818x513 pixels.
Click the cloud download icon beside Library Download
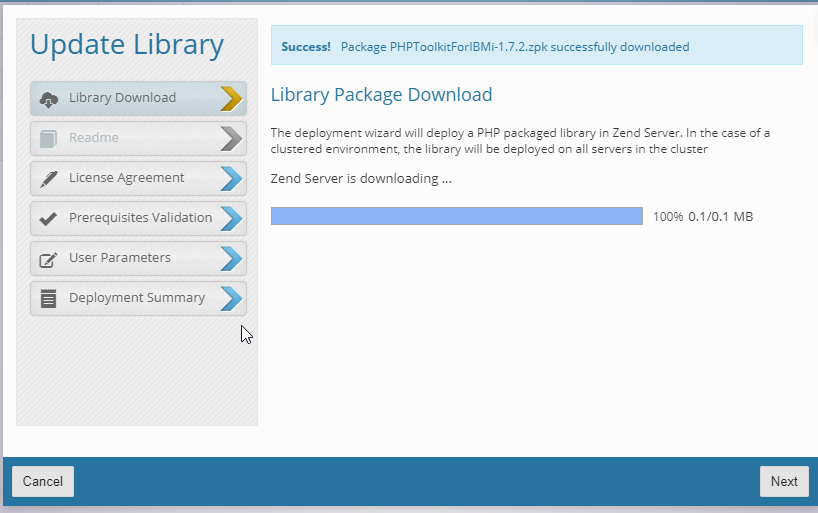48,98
